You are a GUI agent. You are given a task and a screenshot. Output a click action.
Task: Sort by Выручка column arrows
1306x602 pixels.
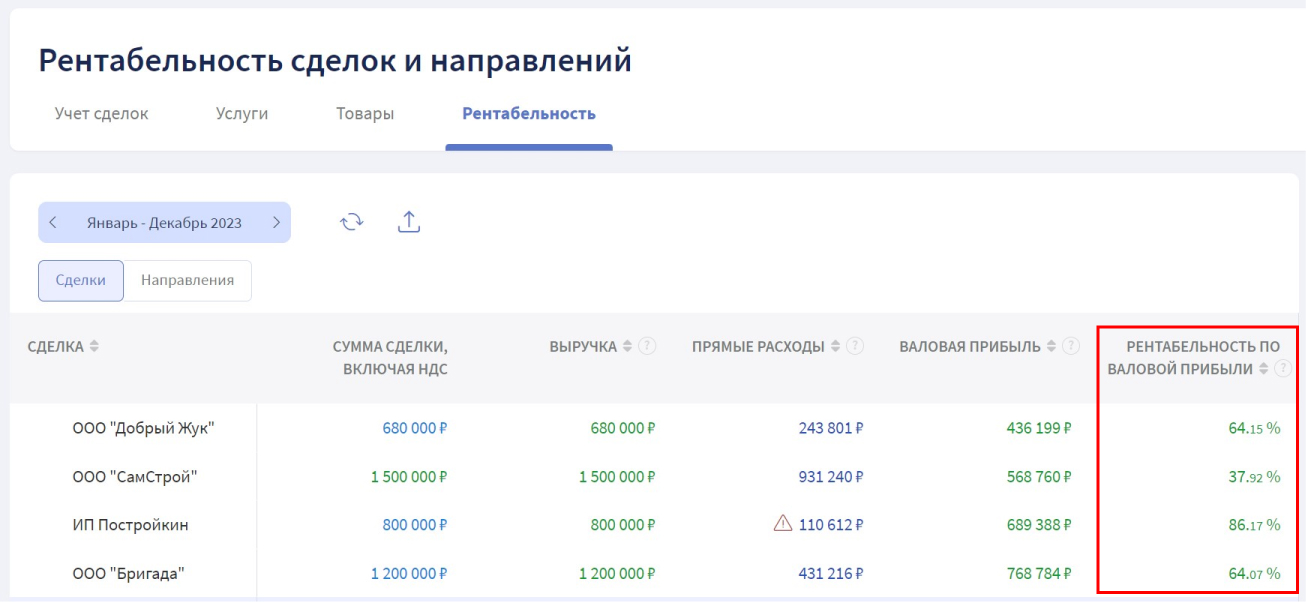click(x=627, y=346)
